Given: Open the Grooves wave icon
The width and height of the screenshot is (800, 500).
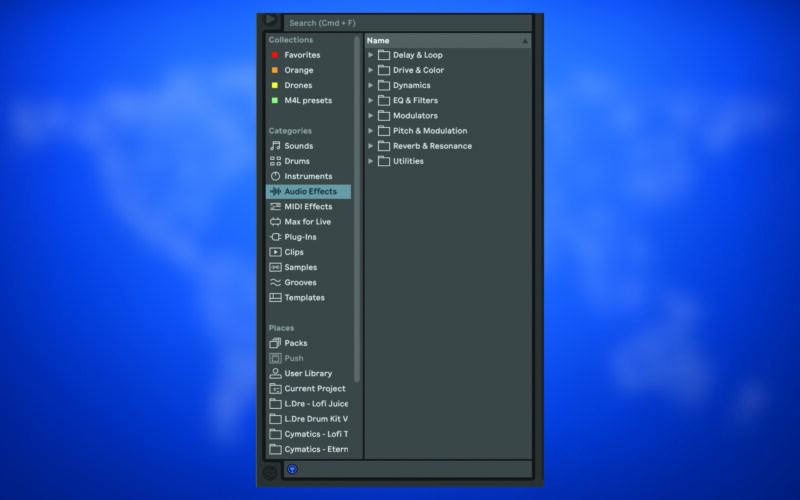Looking at the screenshot, I should coord(276,282).
